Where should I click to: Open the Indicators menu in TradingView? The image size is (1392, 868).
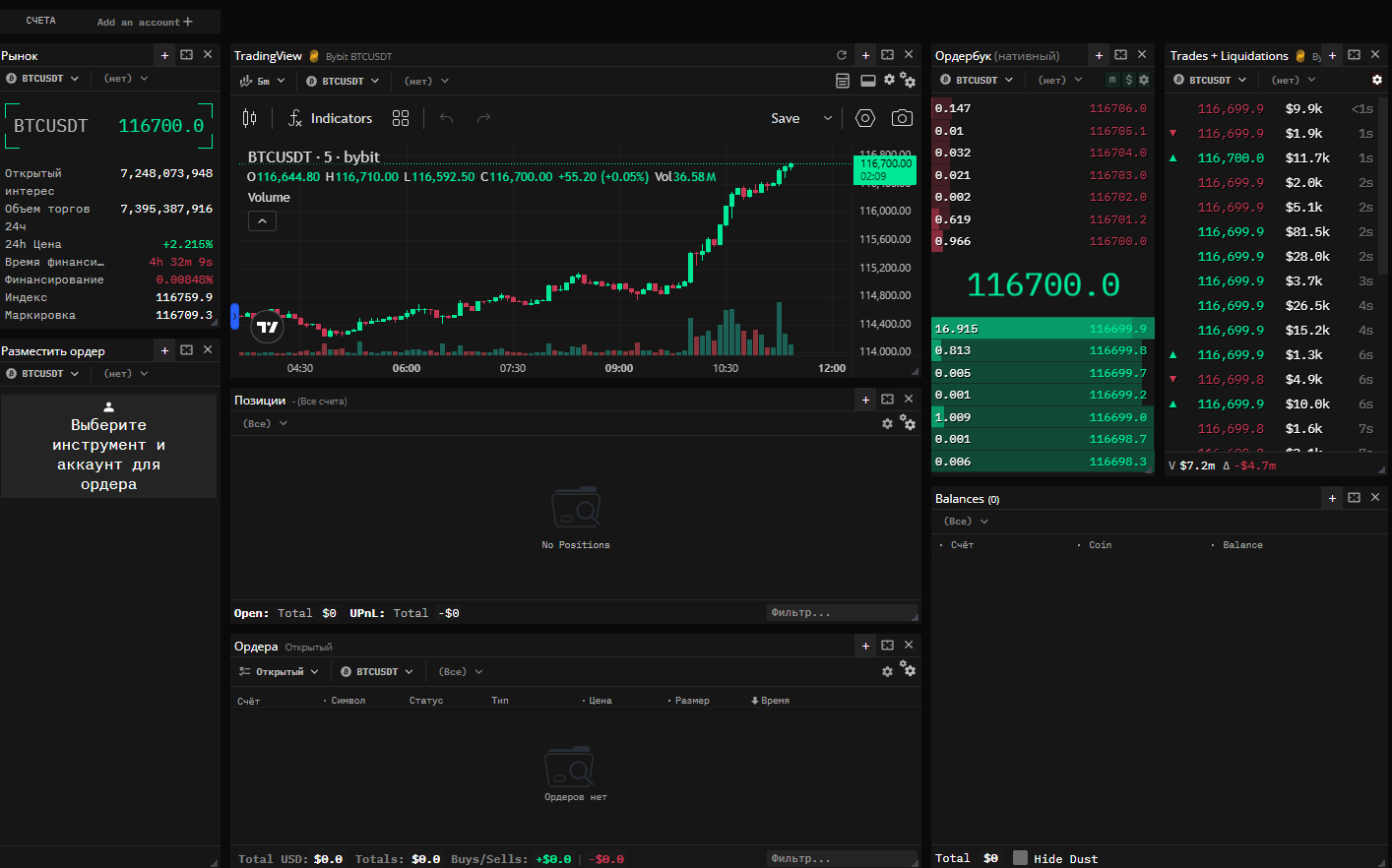pos(330,118)
